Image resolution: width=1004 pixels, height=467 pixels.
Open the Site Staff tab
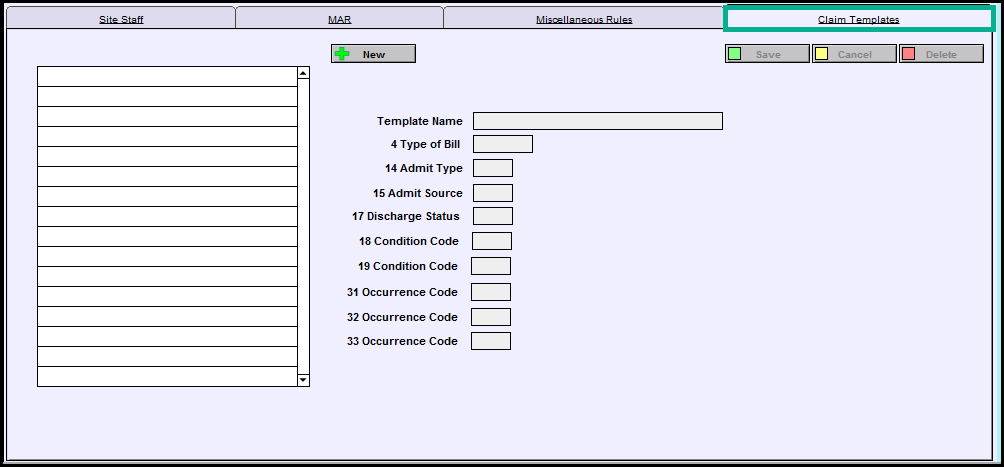tap(121, 19)
